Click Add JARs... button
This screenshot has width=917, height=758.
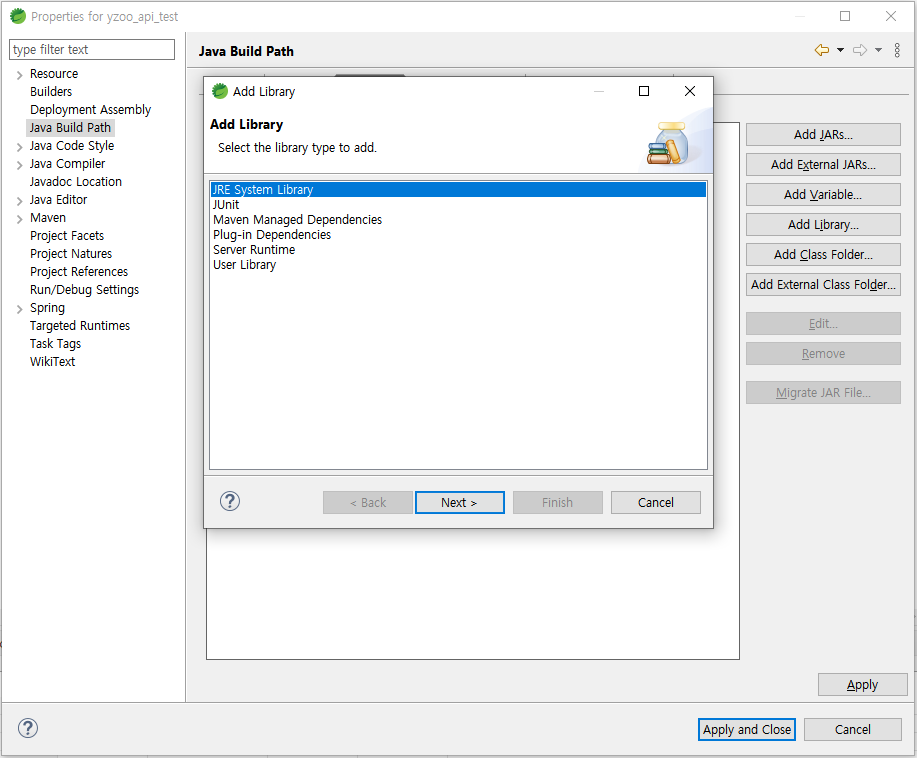pyautogui.click(x=823, y=135)
